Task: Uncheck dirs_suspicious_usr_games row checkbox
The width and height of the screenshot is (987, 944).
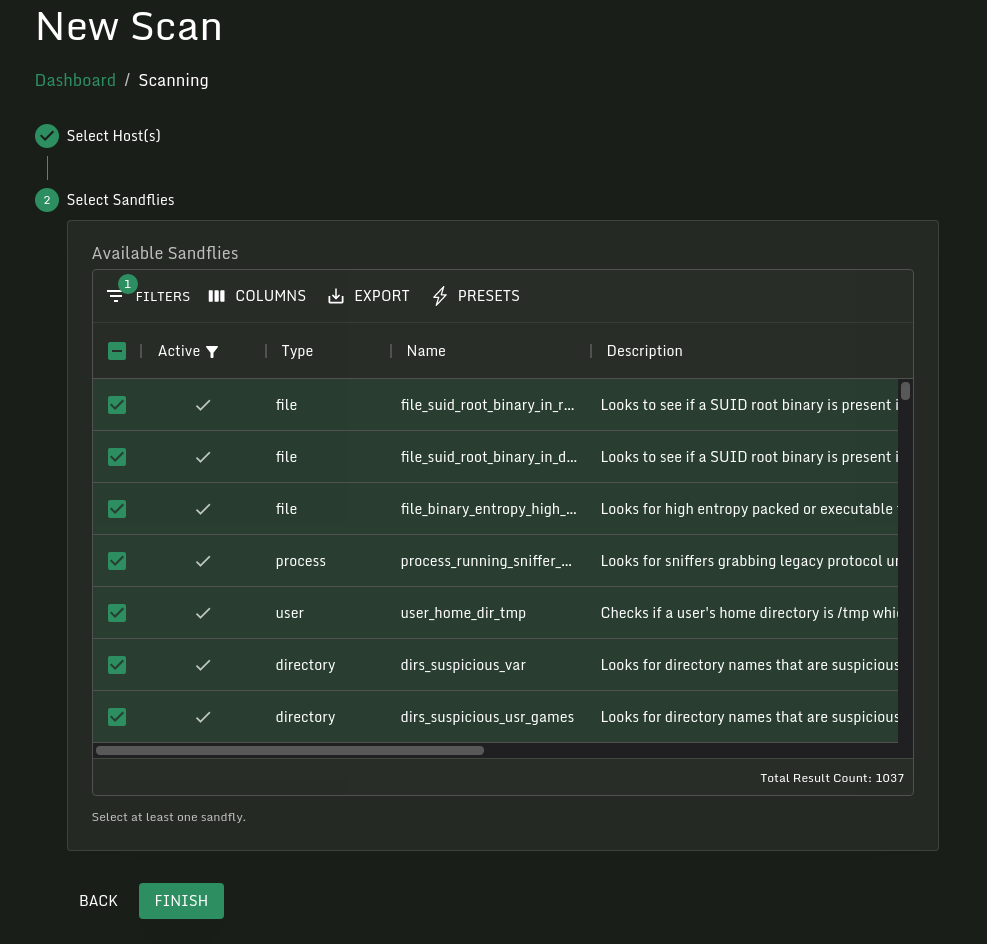Action: click(117, 717)
